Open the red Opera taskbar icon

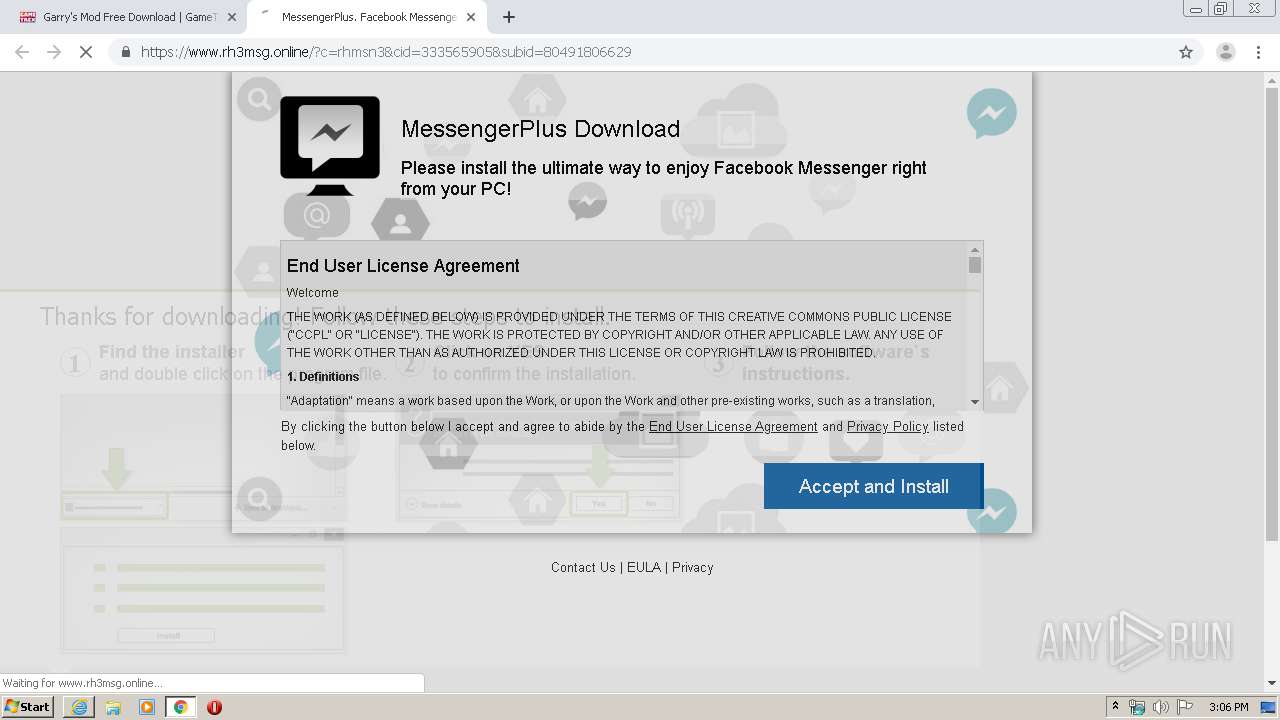(x=214, y=707)
